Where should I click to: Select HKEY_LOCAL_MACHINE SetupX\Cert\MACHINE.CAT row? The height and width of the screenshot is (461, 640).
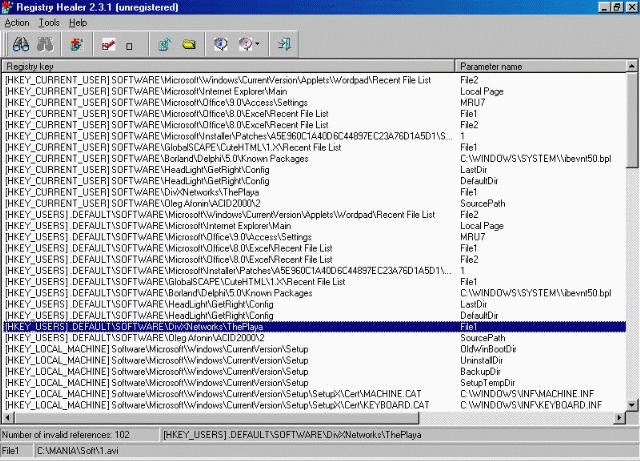coord(314,394)
